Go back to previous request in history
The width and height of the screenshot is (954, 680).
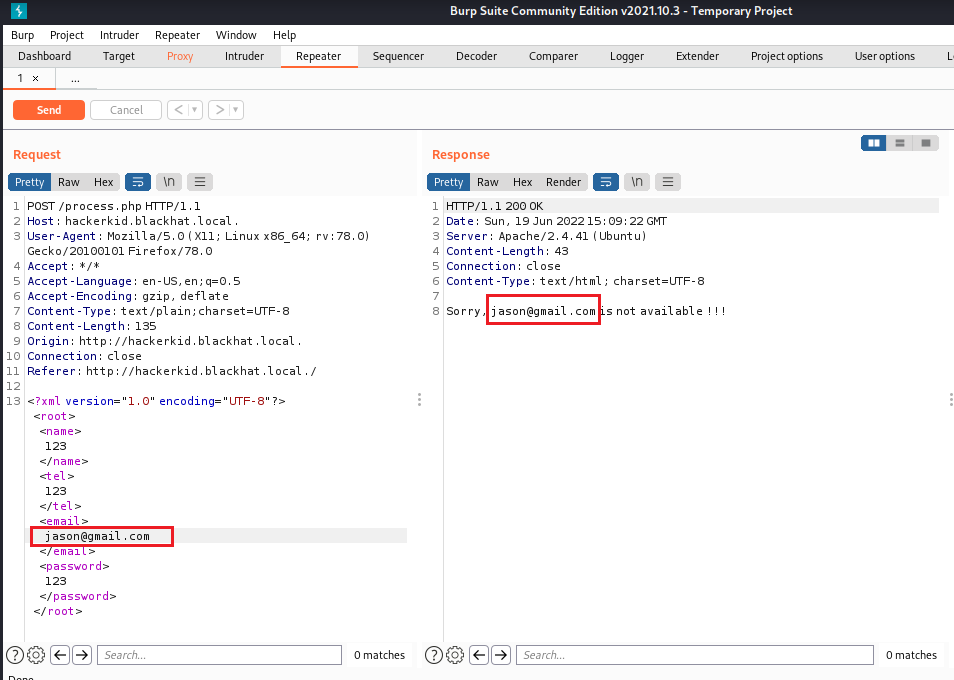(x=178, y=110)
